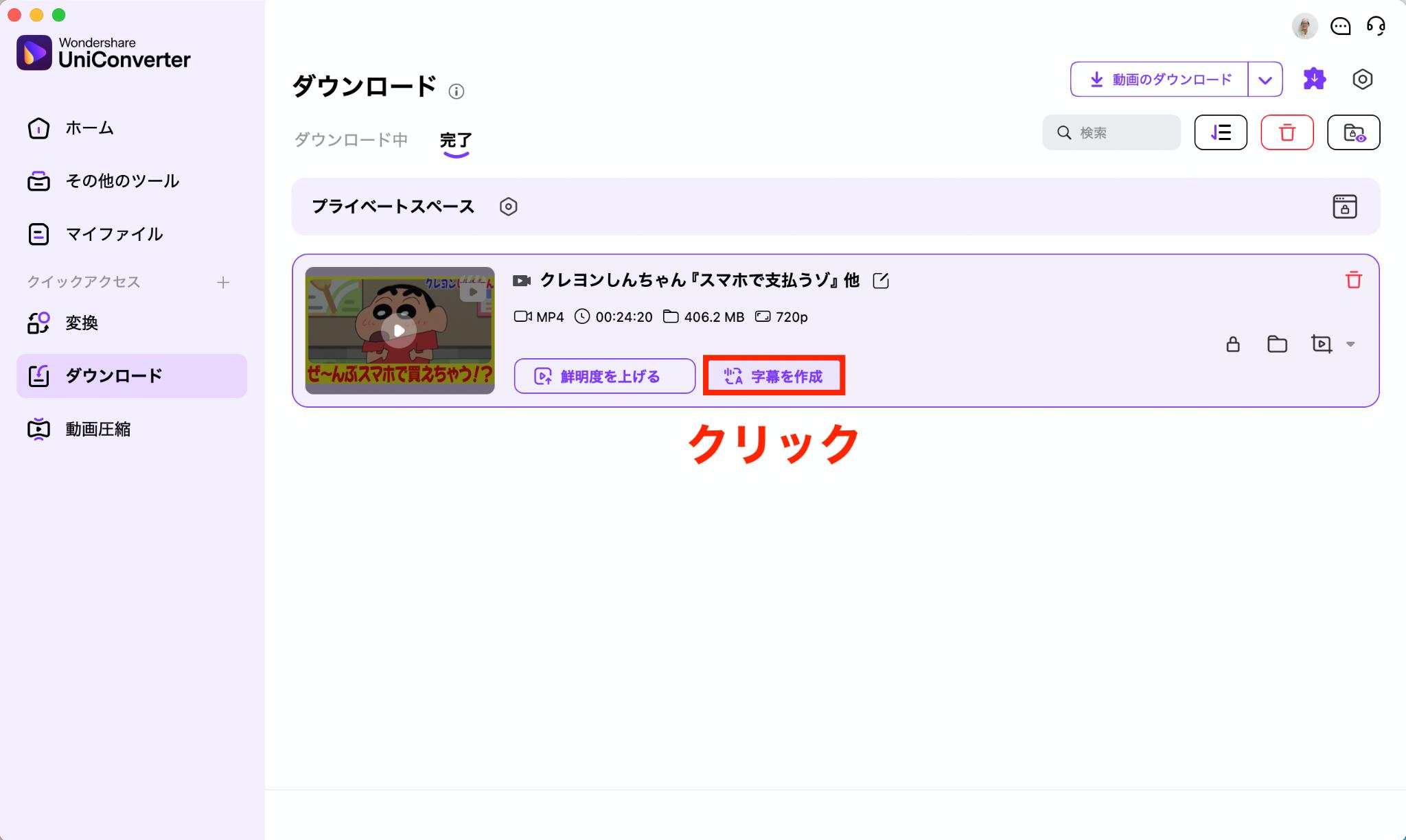Open マイファイル in the sidebar
Screen dimensions: 1406x840
(x=114, y=234)
